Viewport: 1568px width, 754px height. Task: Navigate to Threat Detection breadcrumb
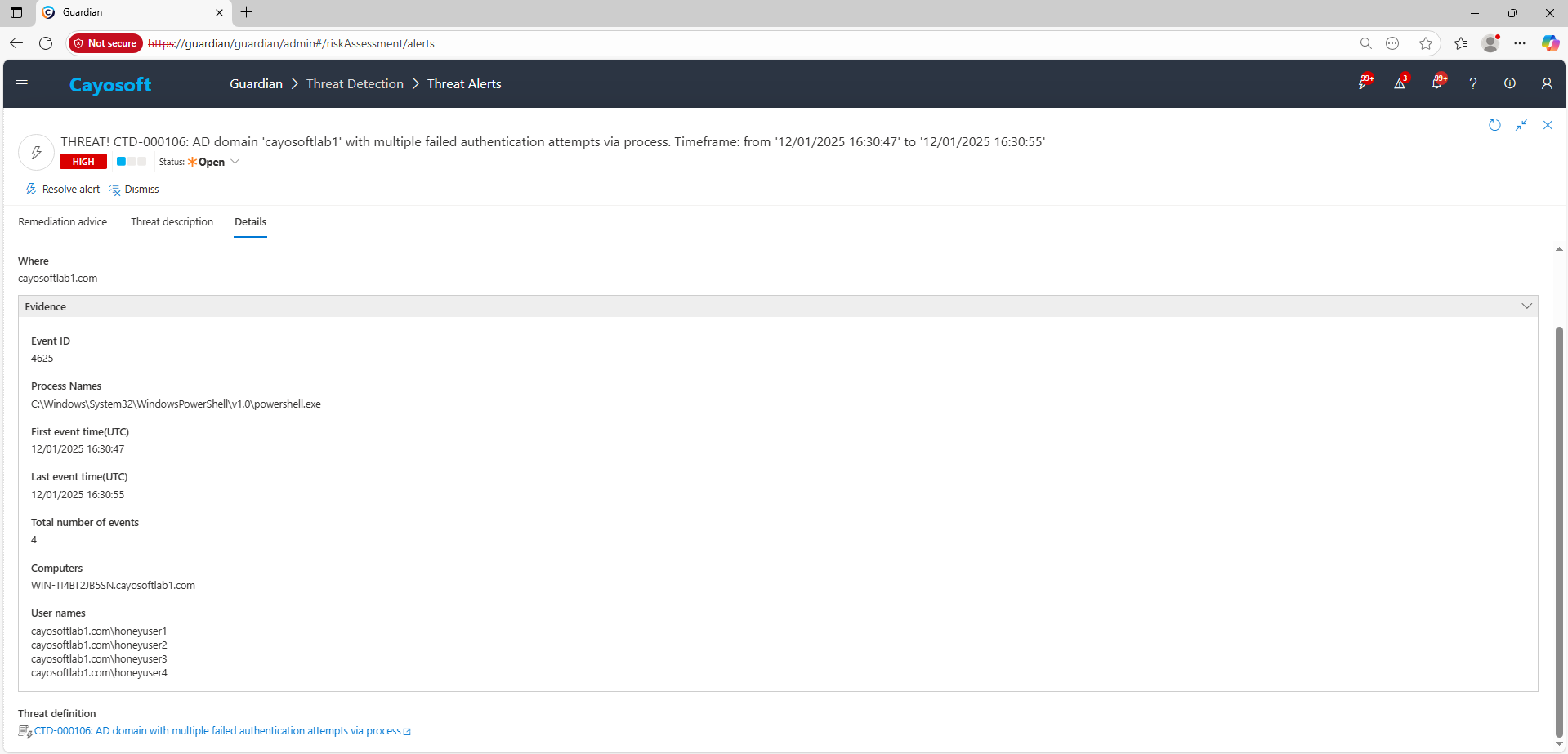(355, 84)
